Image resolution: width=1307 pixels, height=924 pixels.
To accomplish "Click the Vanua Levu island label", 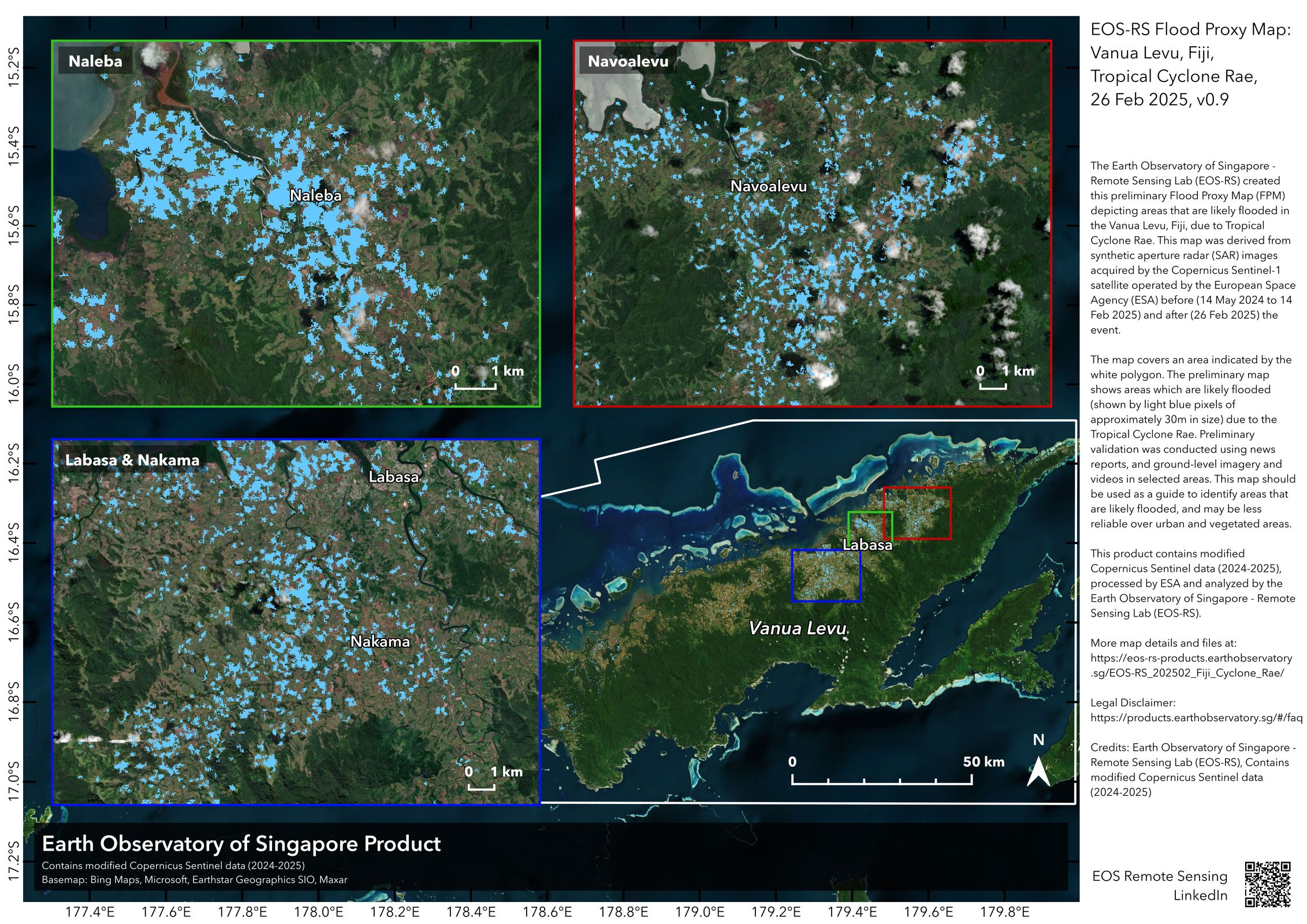I will tap(798, 628).
